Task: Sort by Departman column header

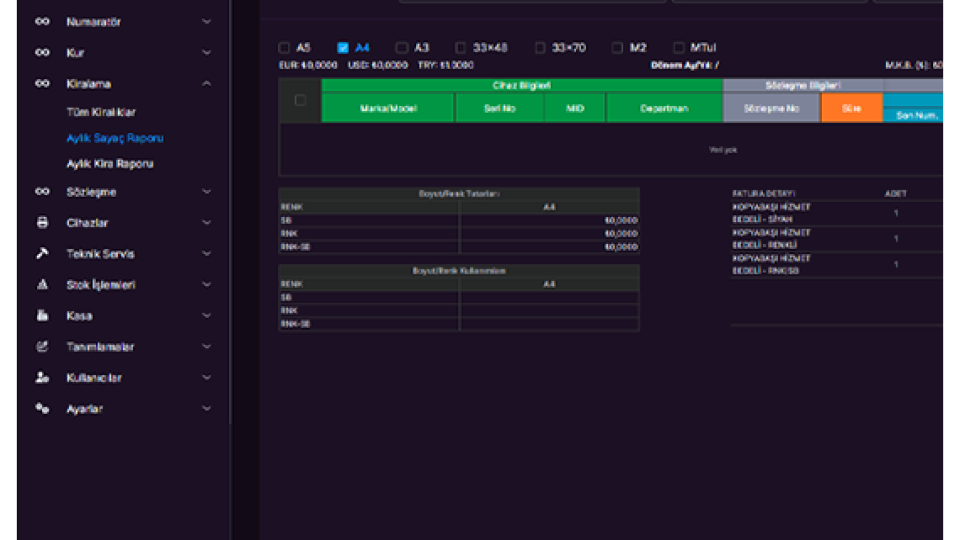Action: (664, 108)
